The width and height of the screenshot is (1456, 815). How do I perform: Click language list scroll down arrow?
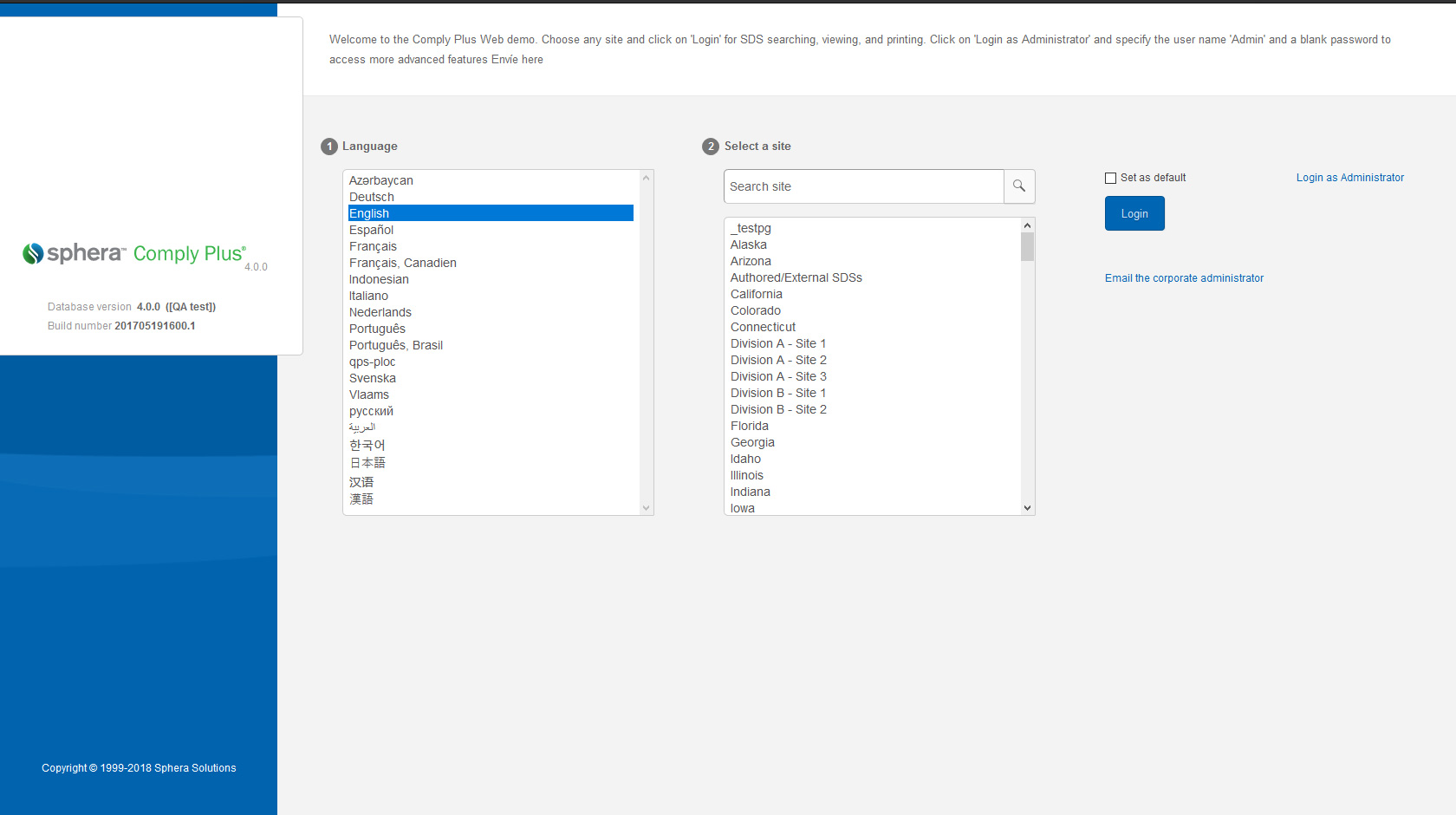click(646, 508)
